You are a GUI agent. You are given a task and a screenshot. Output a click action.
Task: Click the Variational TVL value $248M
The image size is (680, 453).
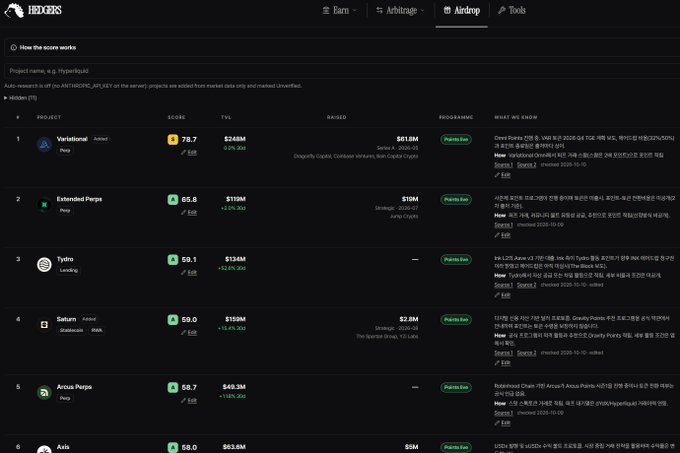(235, 139)
